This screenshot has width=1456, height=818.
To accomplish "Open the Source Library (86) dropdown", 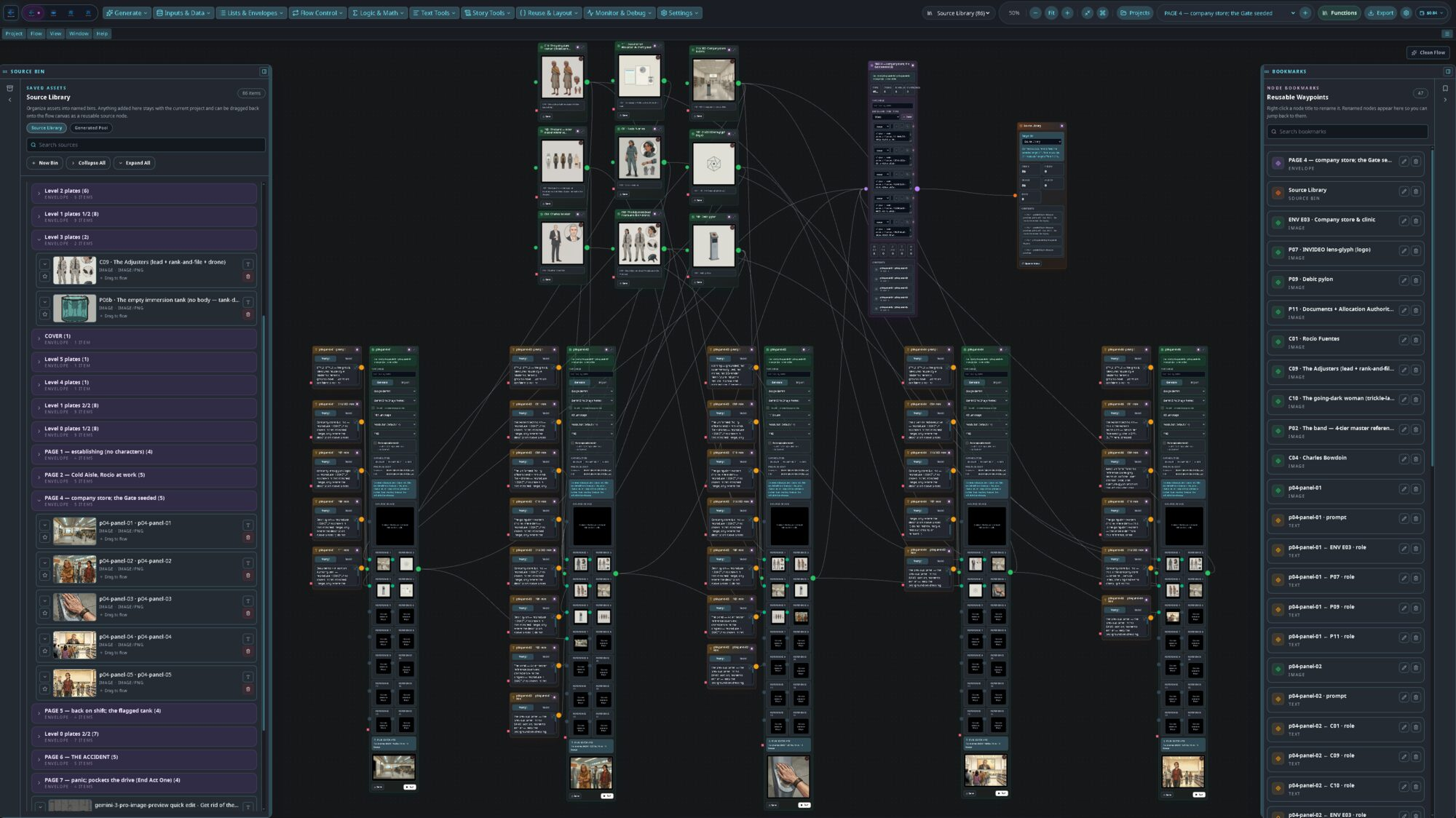I will click(959, 13).
